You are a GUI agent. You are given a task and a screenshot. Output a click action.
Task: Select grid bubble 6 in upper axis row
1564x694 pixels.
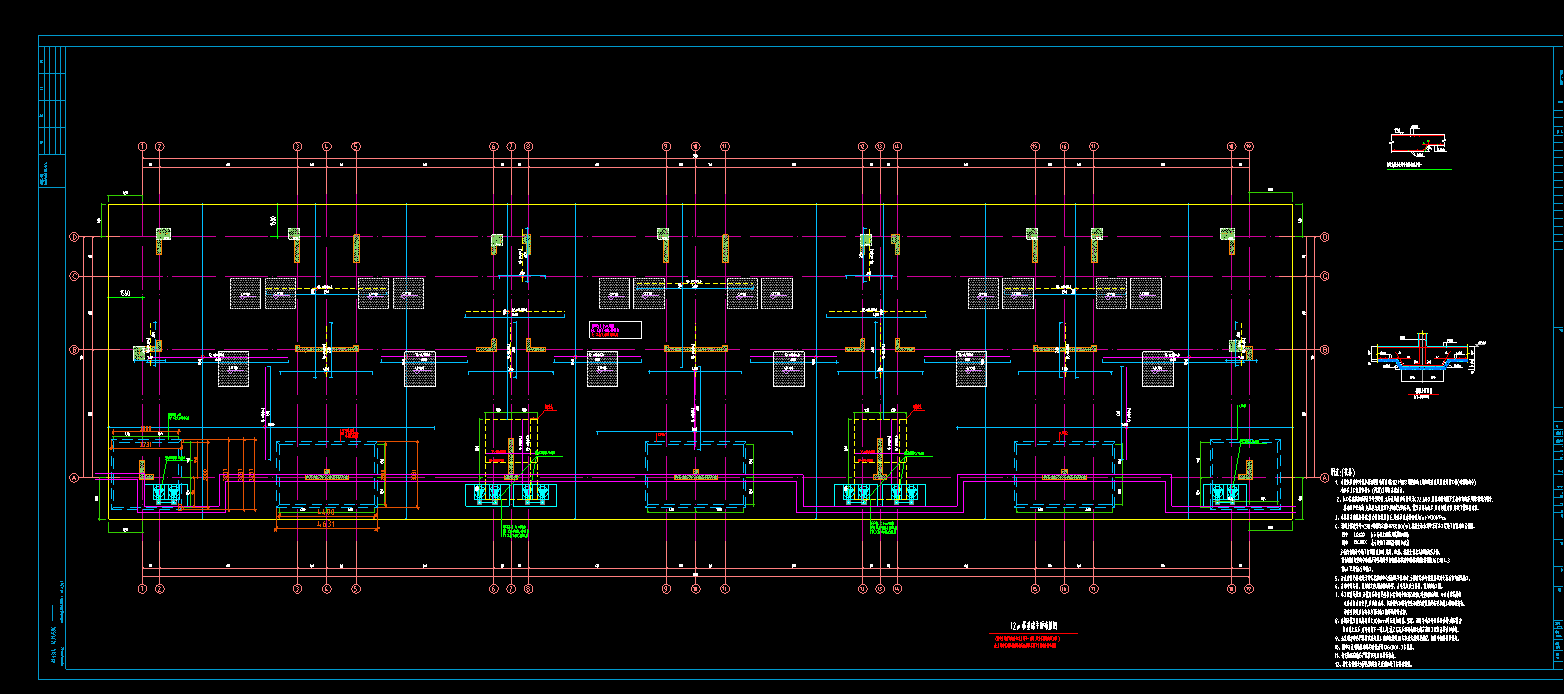(x=493, y=146)
